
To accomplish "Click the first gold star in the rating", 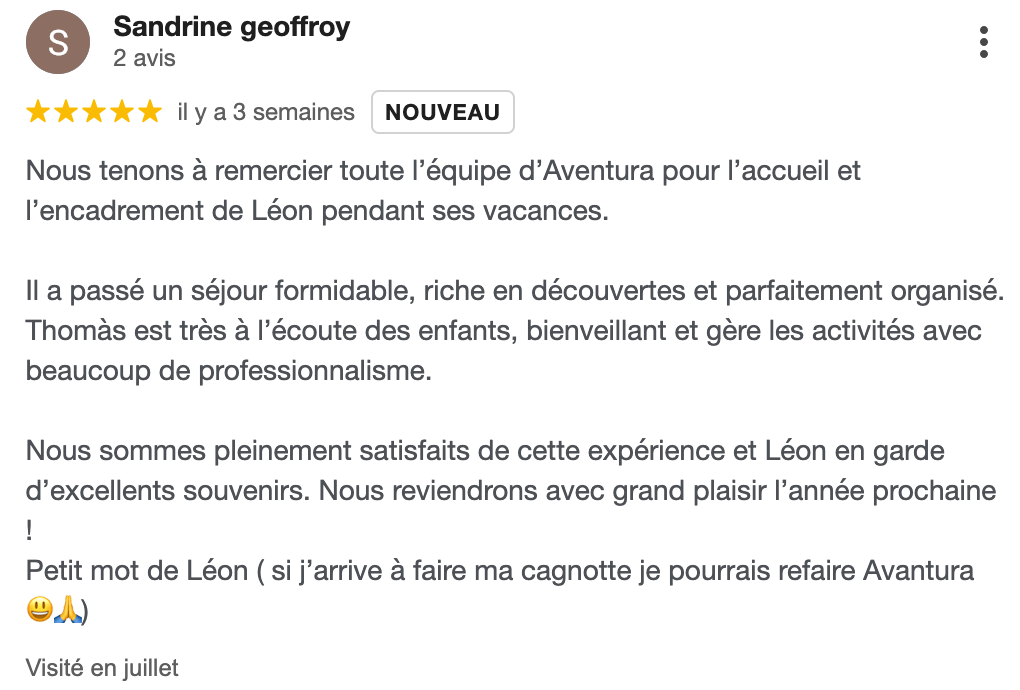I will [38, 112].
